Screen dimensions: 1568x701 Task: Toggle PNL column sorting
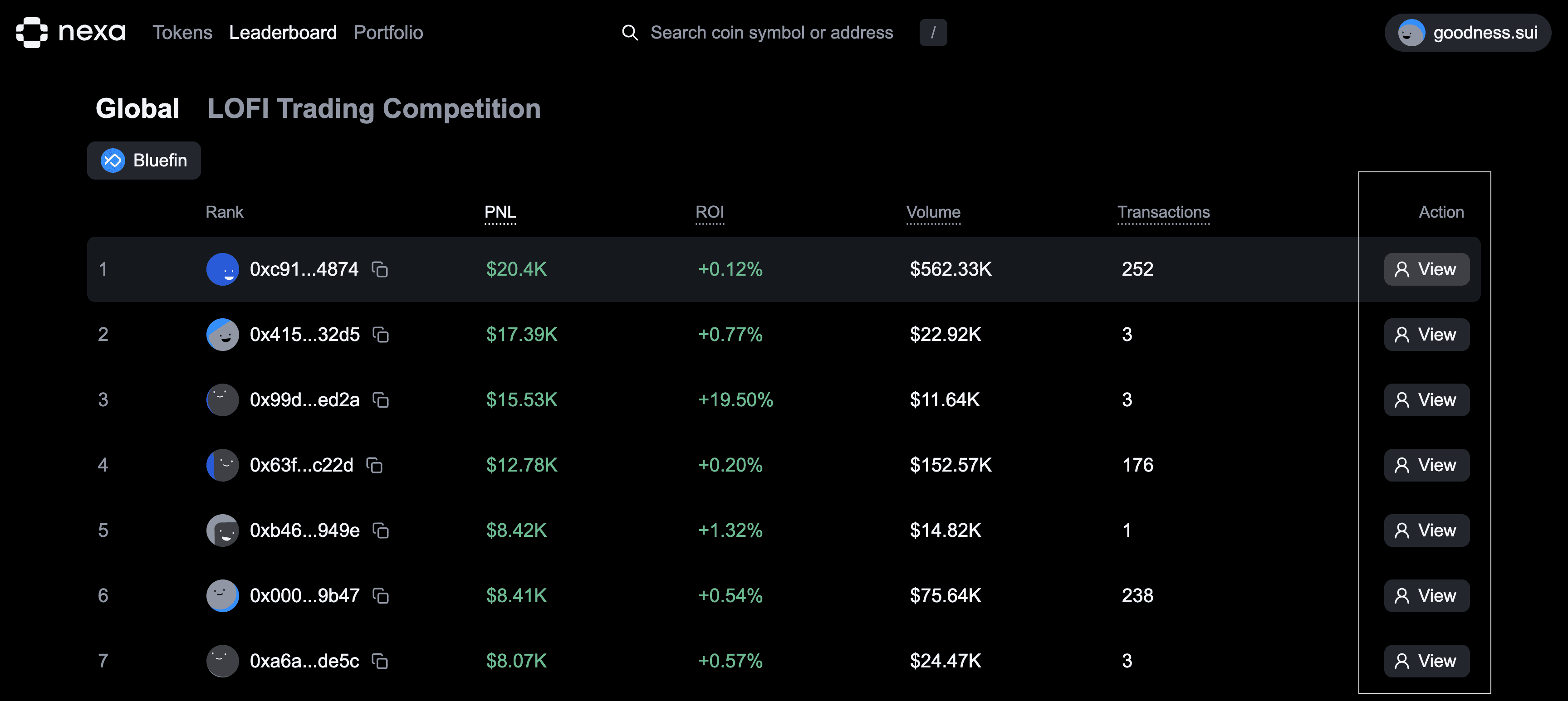click(x=500, y=212)
